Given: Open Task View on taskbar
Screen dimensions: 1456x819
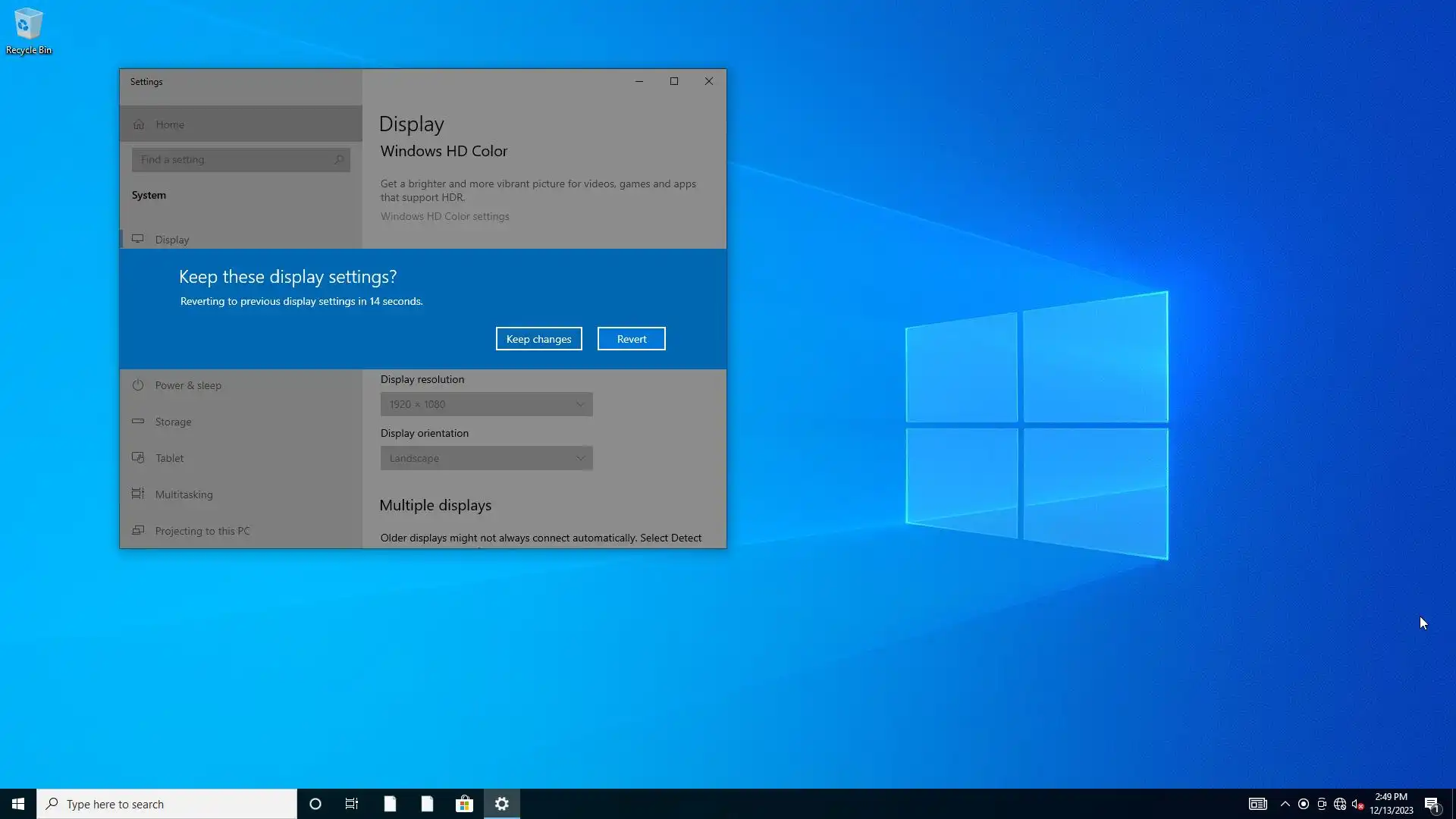Looking at the screenshot, I should [x=352, y=804].
